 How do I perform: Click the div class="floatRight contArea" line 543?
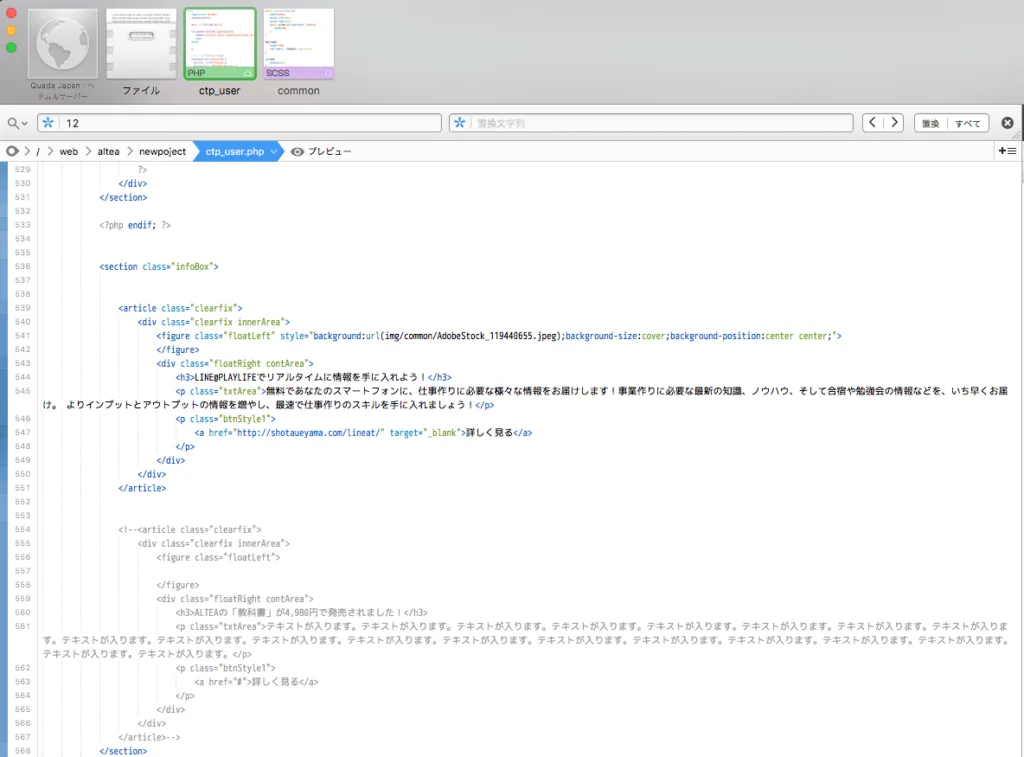coord(235,363)
